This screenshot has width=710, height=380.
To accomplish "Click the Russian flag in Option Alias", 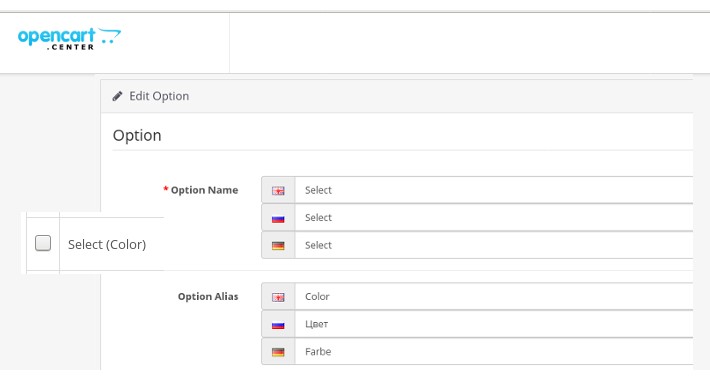I will (278, 325).
